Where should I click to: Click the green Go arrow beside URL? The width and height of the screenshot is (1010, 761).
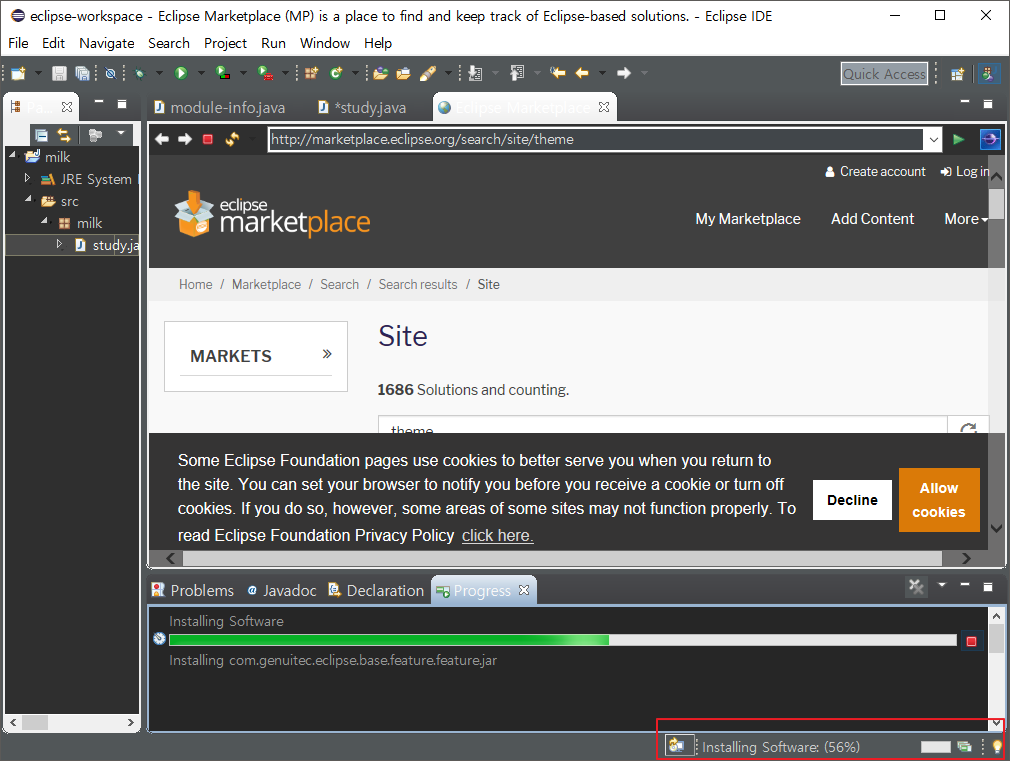point(958,139)
